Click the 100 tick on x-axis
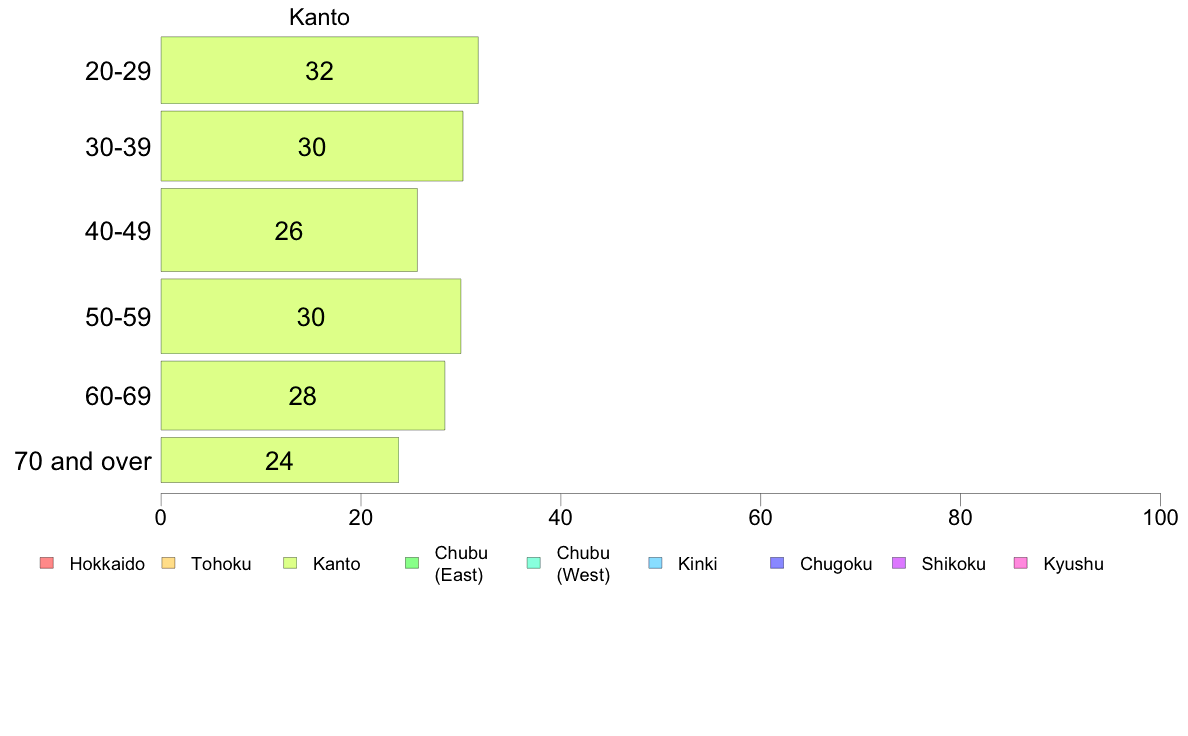Viewport: 1188px width, 736px height. point(1160,518)
